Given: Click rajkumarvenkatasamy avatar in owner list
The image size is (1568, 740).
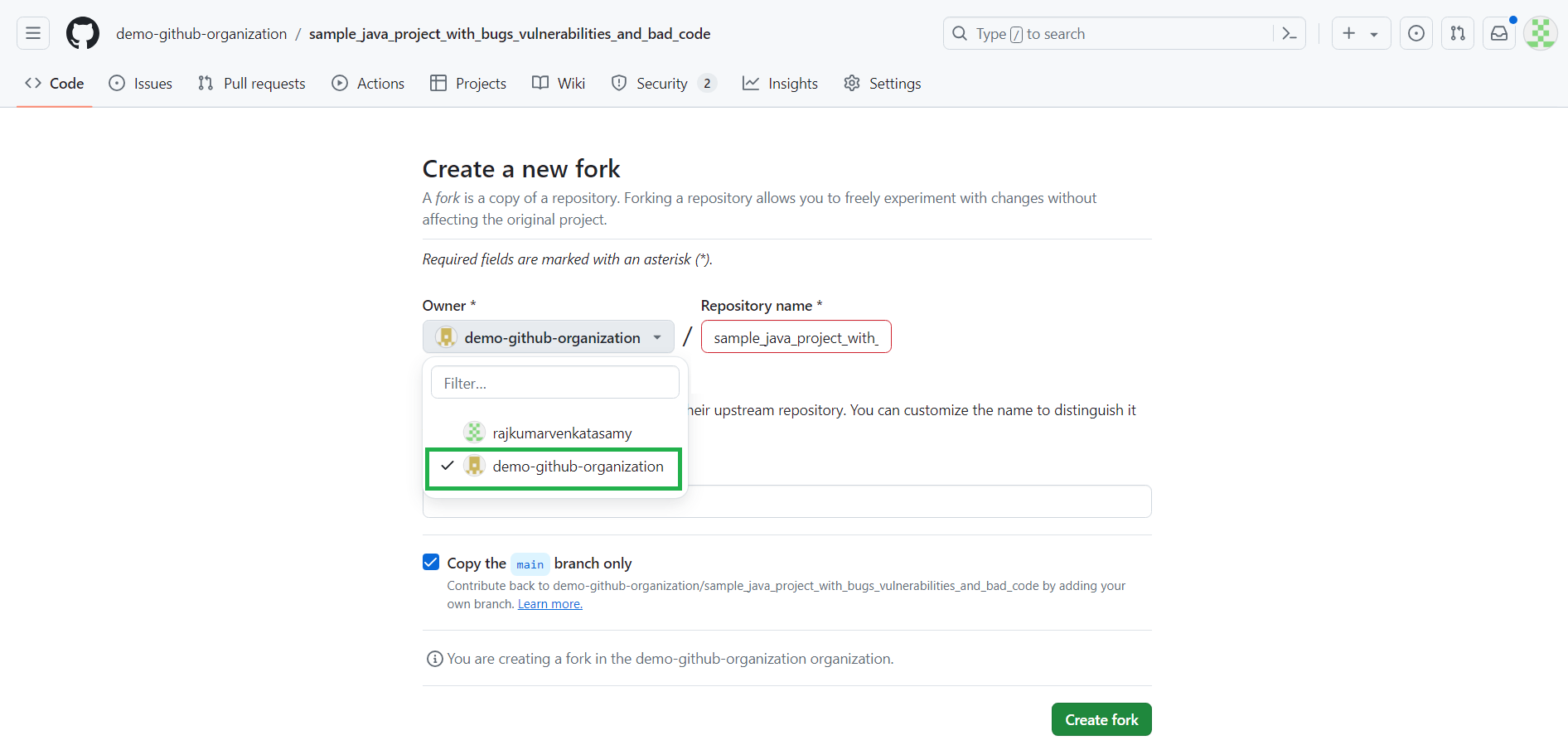Looking at the screenshot, I should click(x=474, y=432).
